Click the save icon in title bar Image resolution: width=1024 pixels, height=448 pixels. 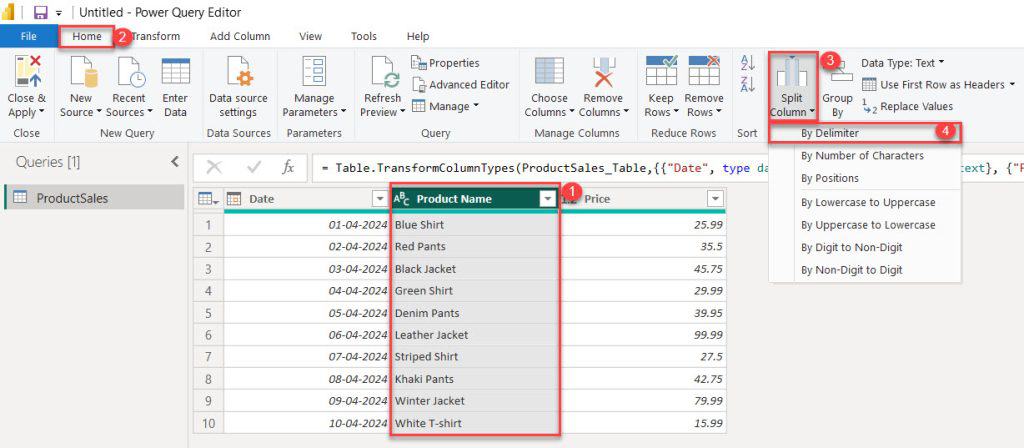[41, 12]
